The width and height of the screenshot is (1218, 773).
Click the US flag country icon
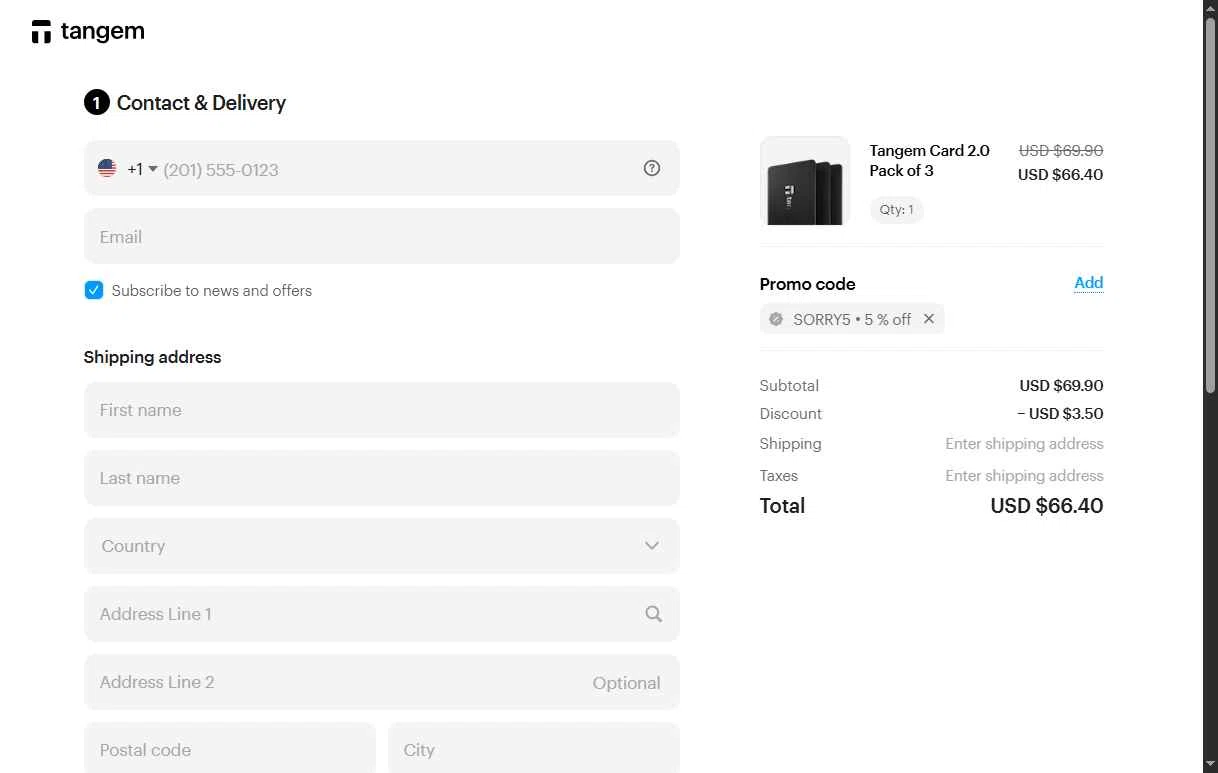click(x=107, y=168)
